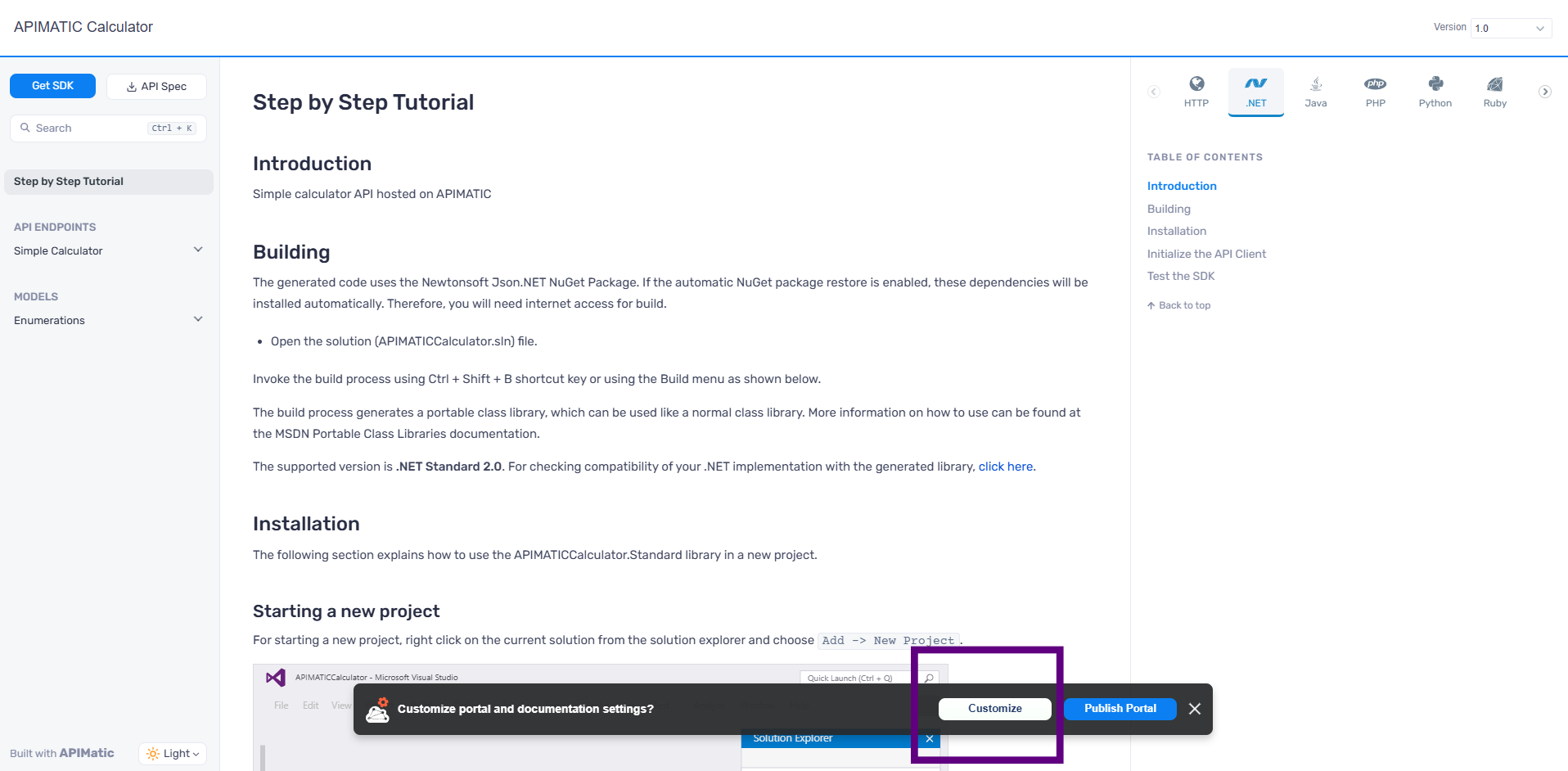Switch to the PHP language tab
Viewport: 1568px width, 771px height.
pyautogui.click(x=1375, y=92)
